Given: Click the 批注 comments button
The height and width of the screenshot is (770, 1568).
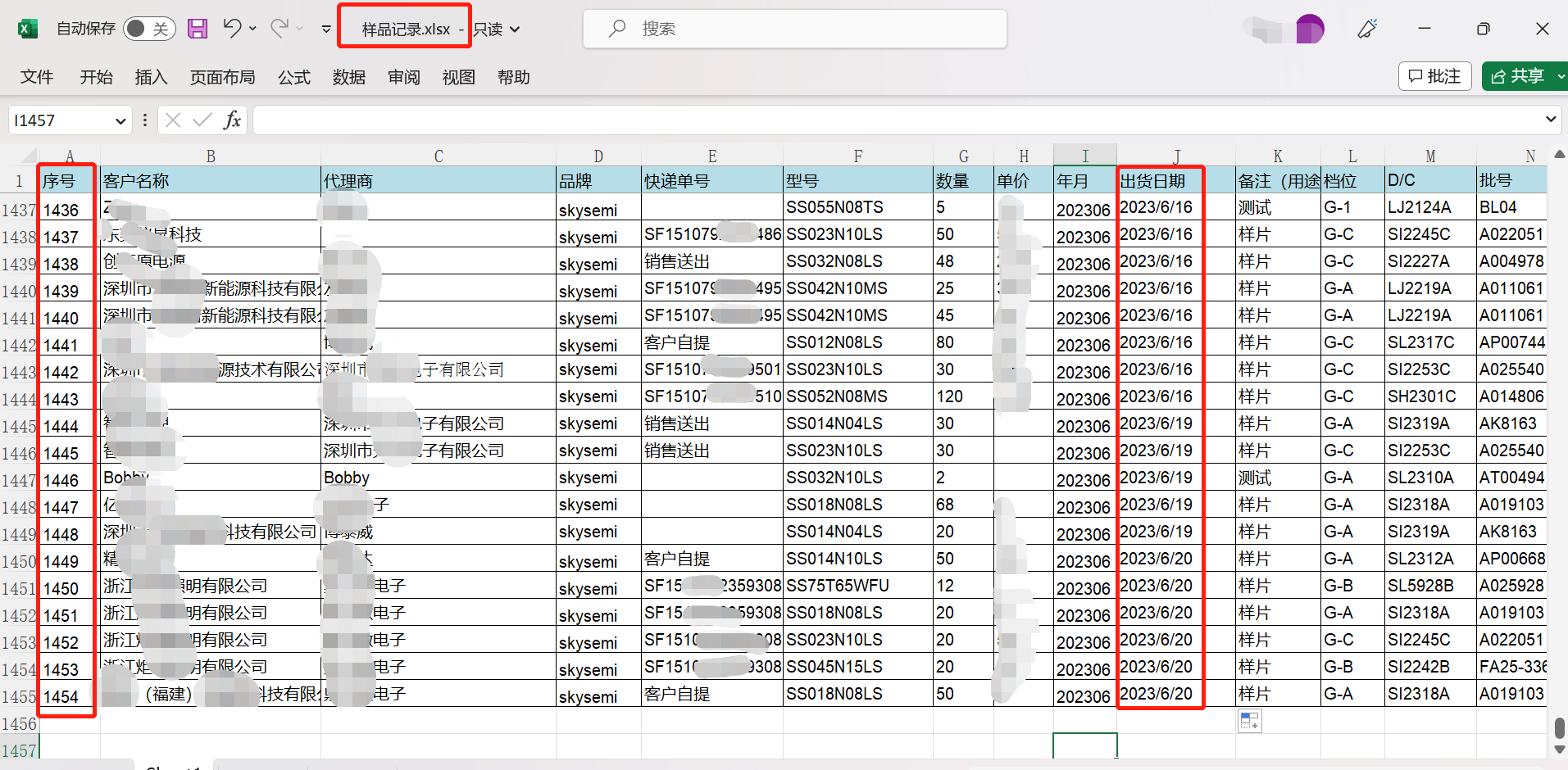Looking at the screenshot, I should tap(1434, 76).
